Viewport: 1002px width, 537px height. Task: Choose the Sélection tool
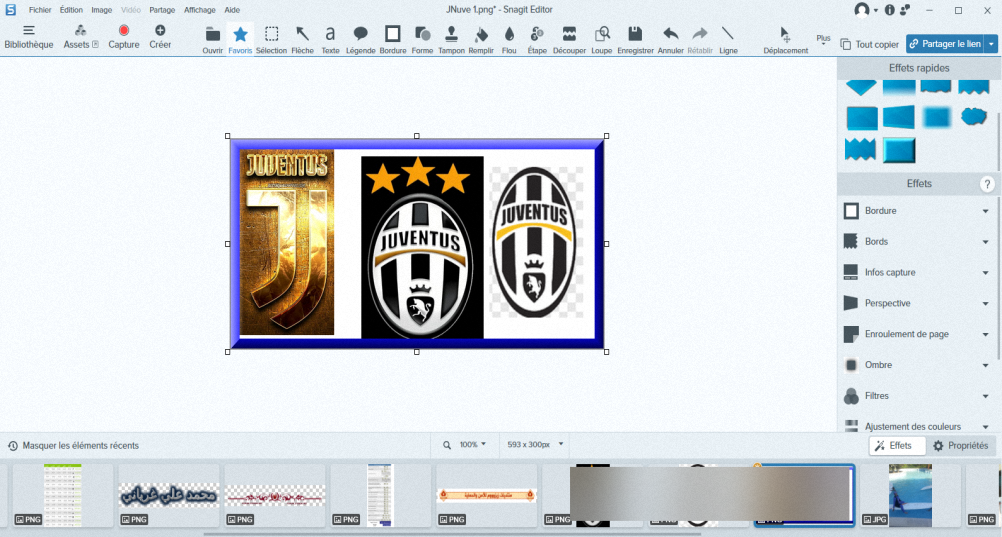coord(272,40)
